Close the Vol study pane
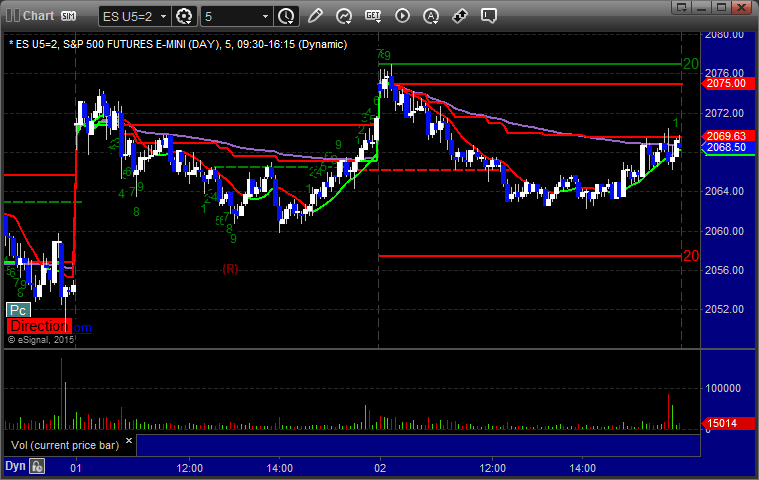The height and width of the screenshot is (480, 759). pyautogui.click(x=129, y=441)
